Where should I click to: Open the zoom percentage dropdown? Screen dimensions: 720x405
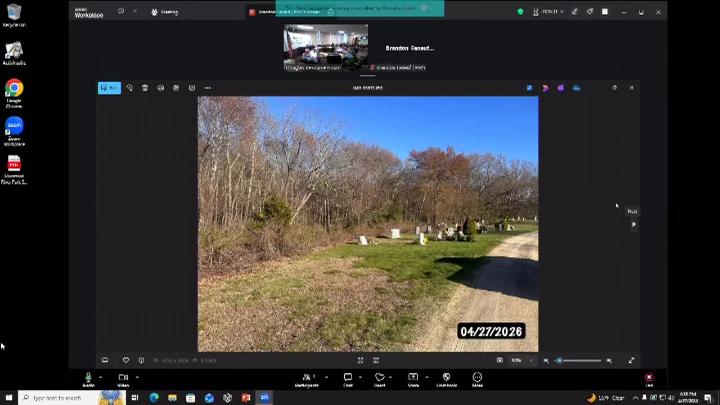click(x=519, y=360)
